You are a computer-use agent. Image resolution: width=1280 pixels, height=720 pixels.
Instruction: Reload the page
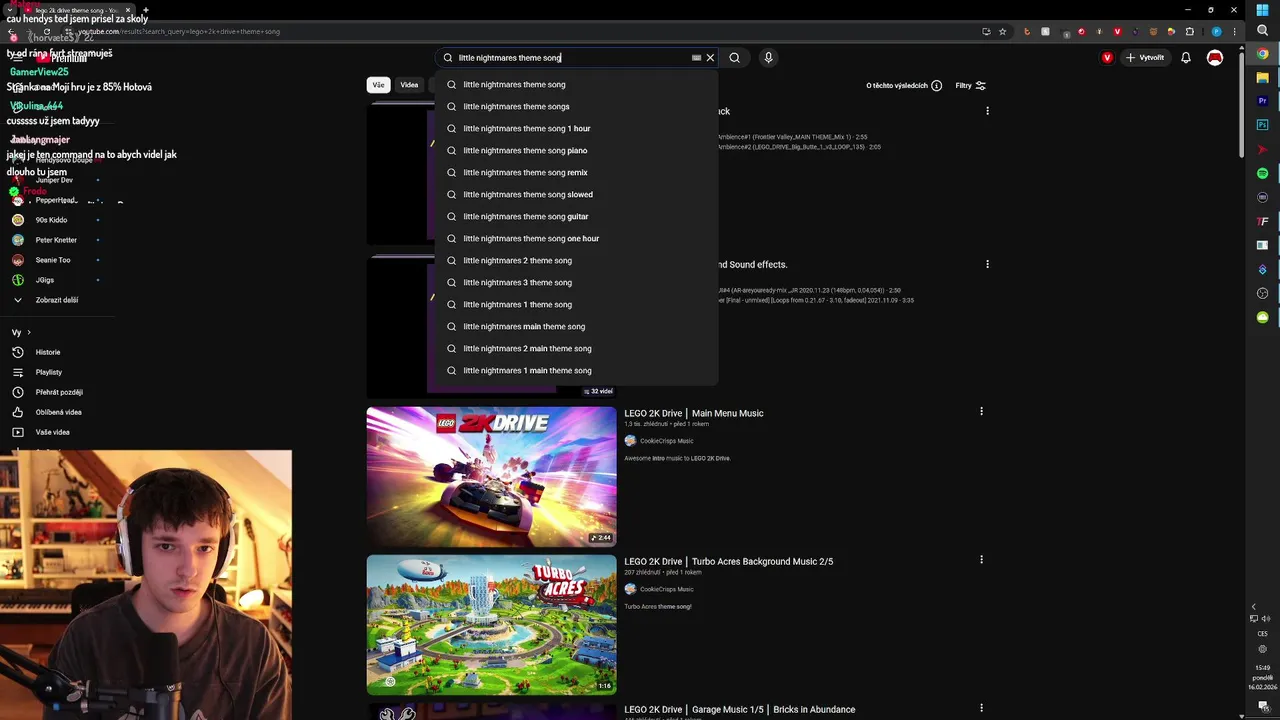[46, 31]
